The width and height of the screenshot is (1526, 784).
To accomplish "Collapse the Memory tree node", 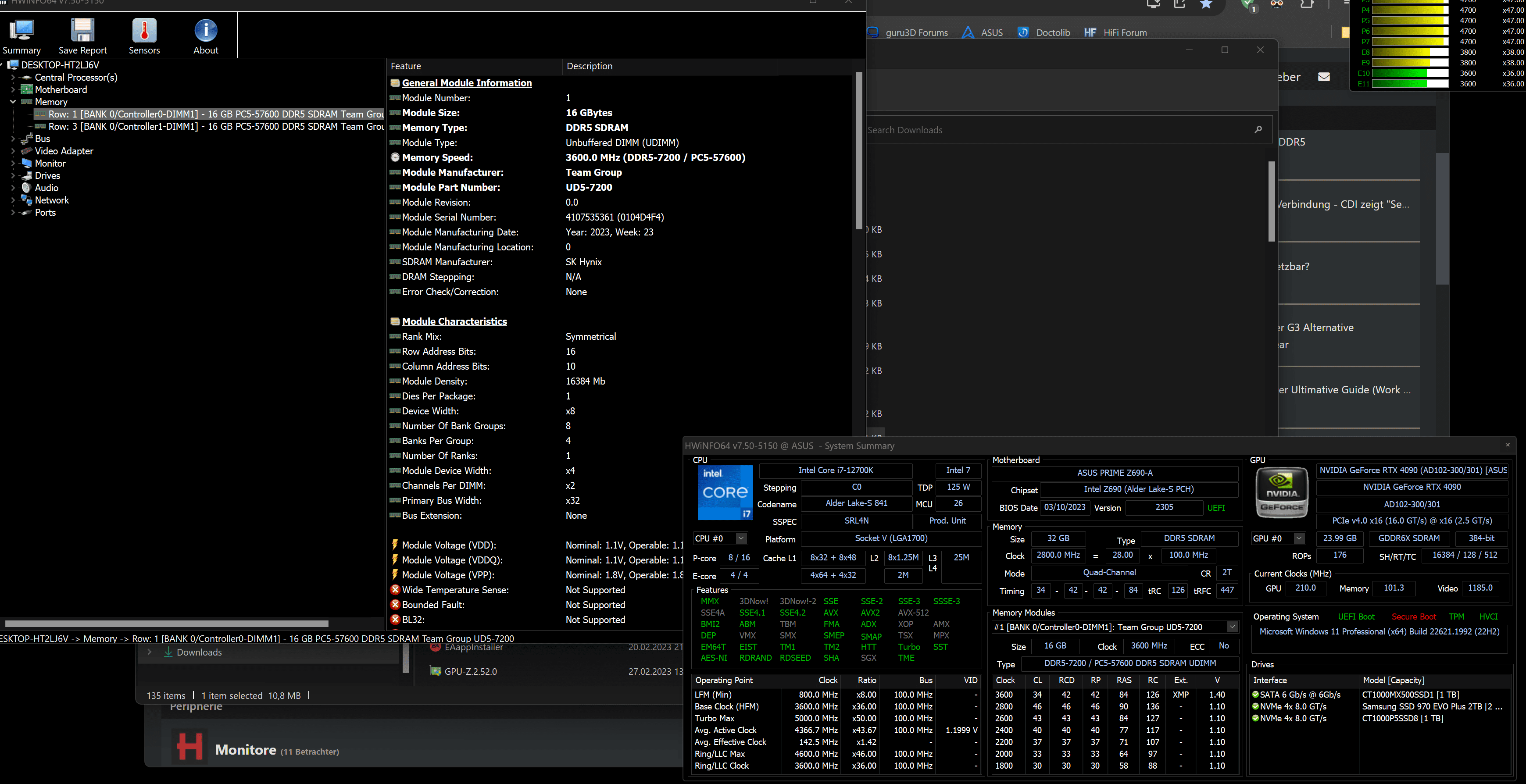I will [13, 102].
